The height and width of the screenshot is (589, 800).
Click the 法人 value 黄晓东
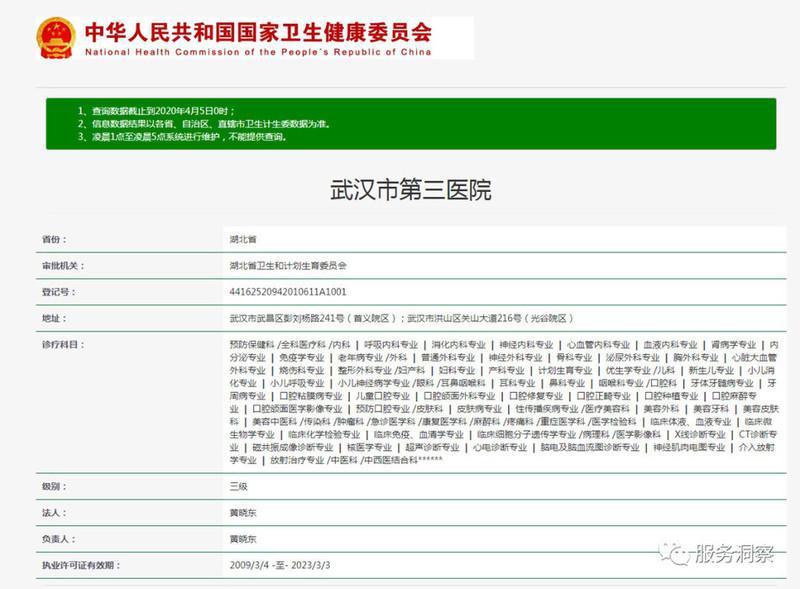(x=241, y=512)
